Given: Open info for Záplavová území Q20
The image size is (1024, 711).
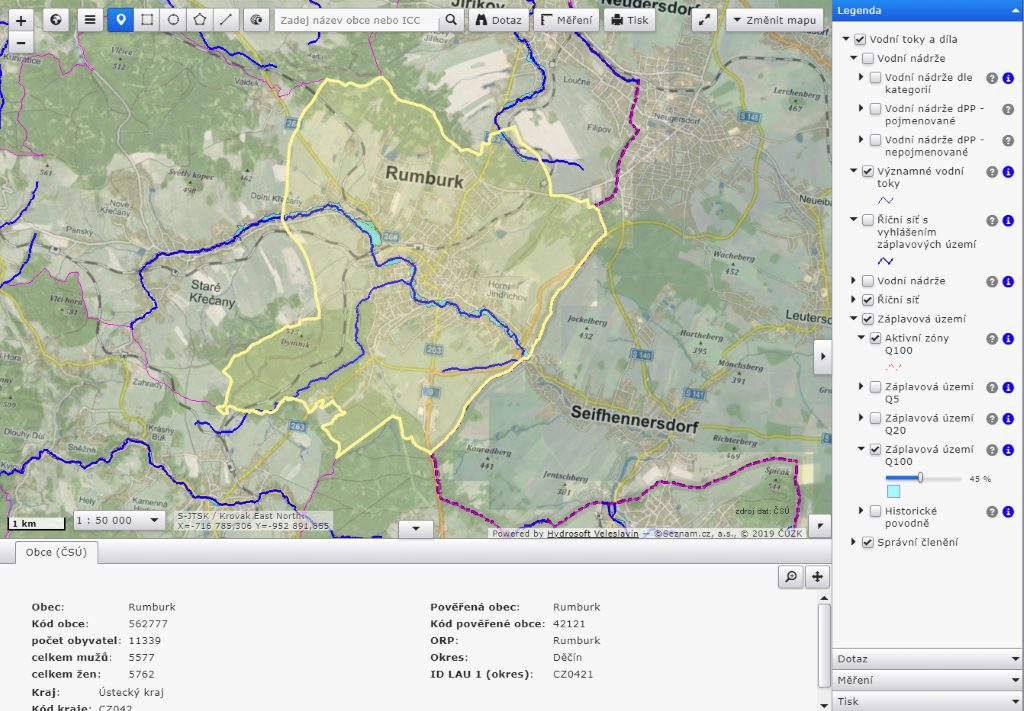Looking at the screenshot, I should pyautogui.click(x=1008, y=419).
